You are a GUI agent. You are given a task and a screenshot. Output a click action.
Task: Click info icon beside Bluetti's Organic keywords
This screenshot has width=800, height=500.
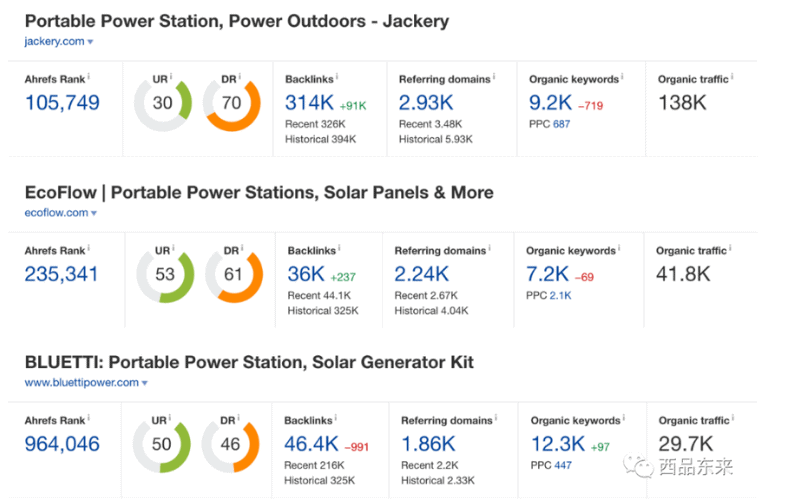623,418
